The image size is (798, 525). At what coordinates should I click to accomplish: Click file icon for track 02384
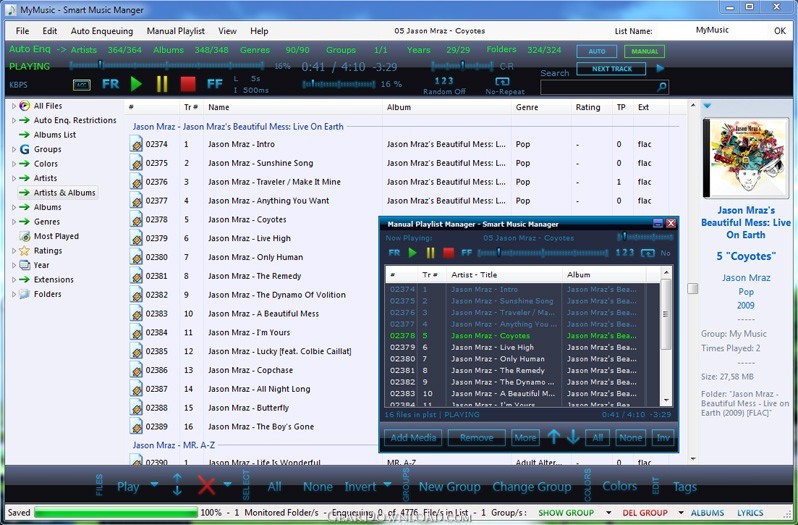coord(136,333)
